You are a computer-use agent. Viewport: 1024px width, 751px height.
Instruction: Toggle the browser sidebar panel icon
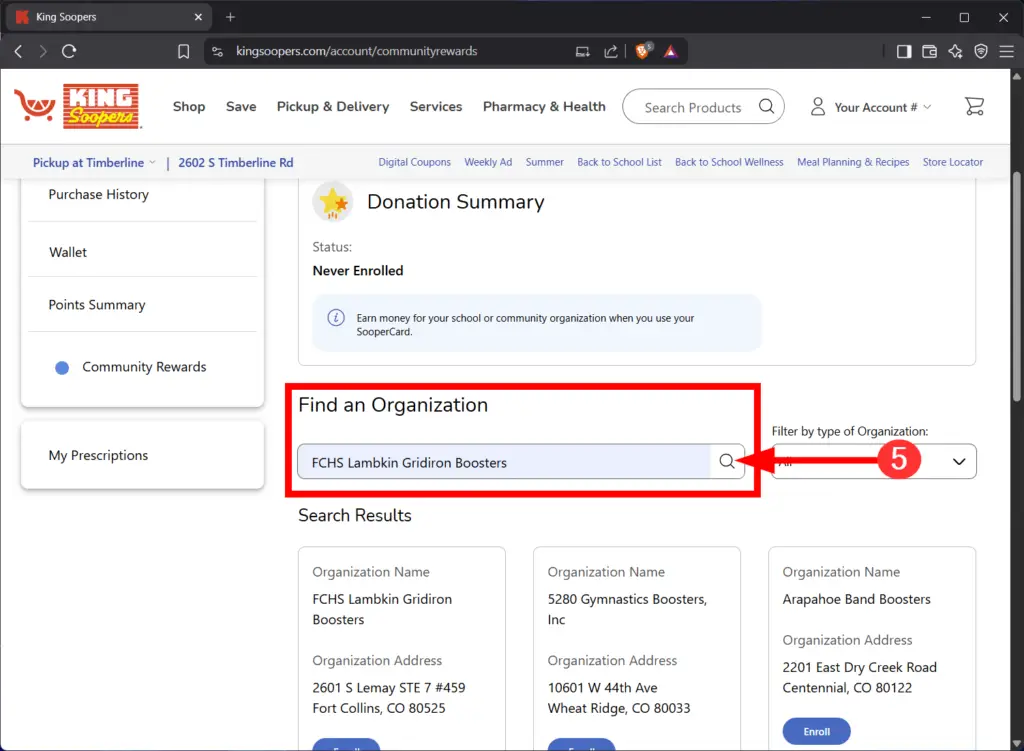tap(904, 52)
